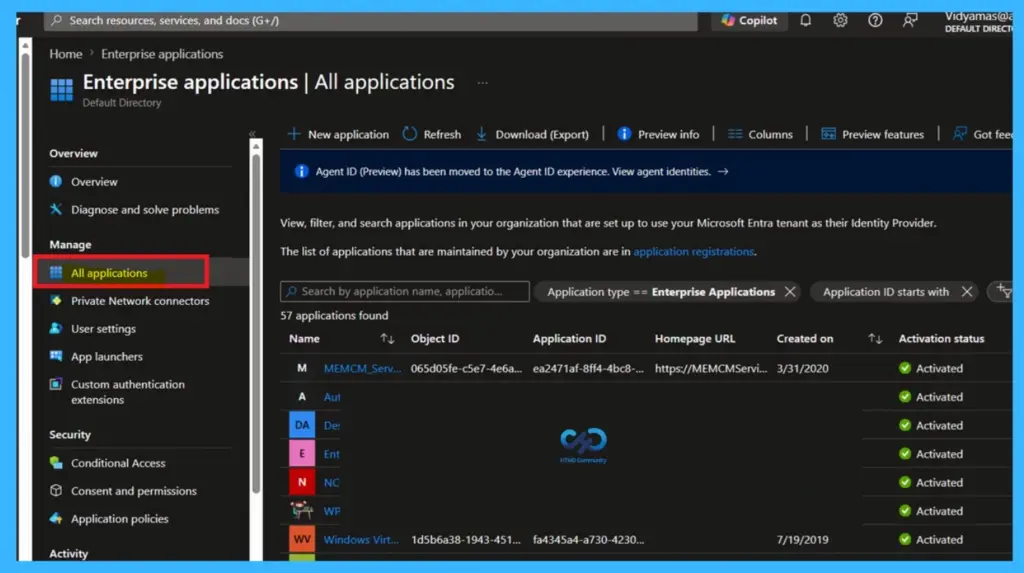1024x573 pixels.
Task: Click the Application ID column header
Action: pos(569,338)
